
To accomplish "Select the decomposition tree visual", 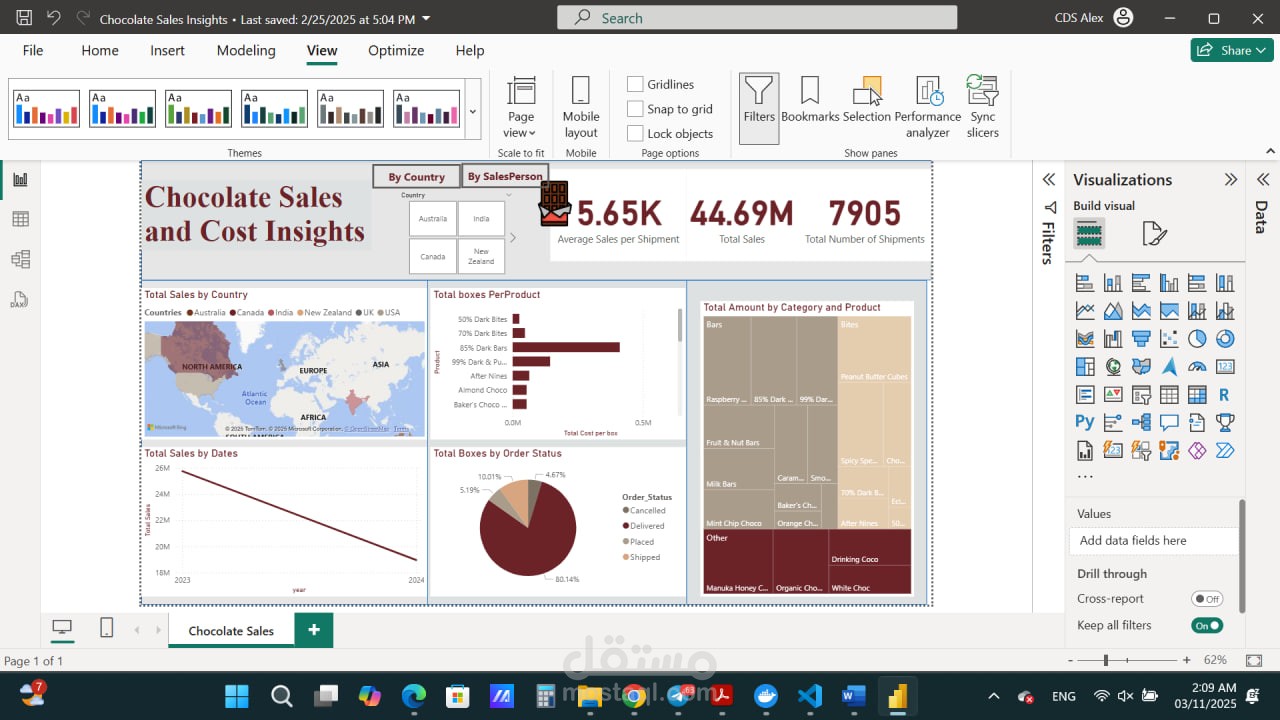I will (x=1141, y=422).
